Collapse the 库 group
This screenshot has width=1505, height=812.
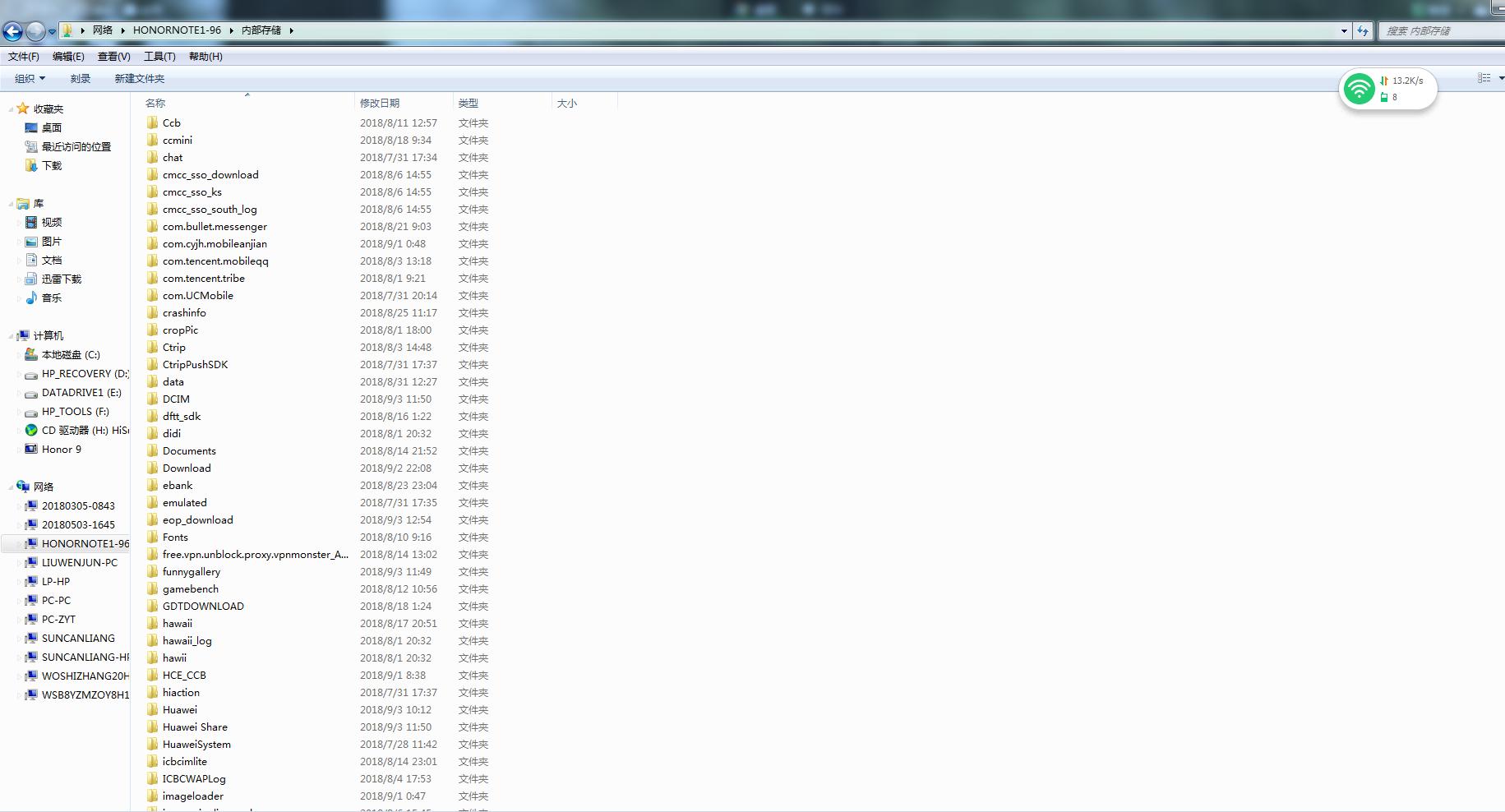(x=11, y=204)
